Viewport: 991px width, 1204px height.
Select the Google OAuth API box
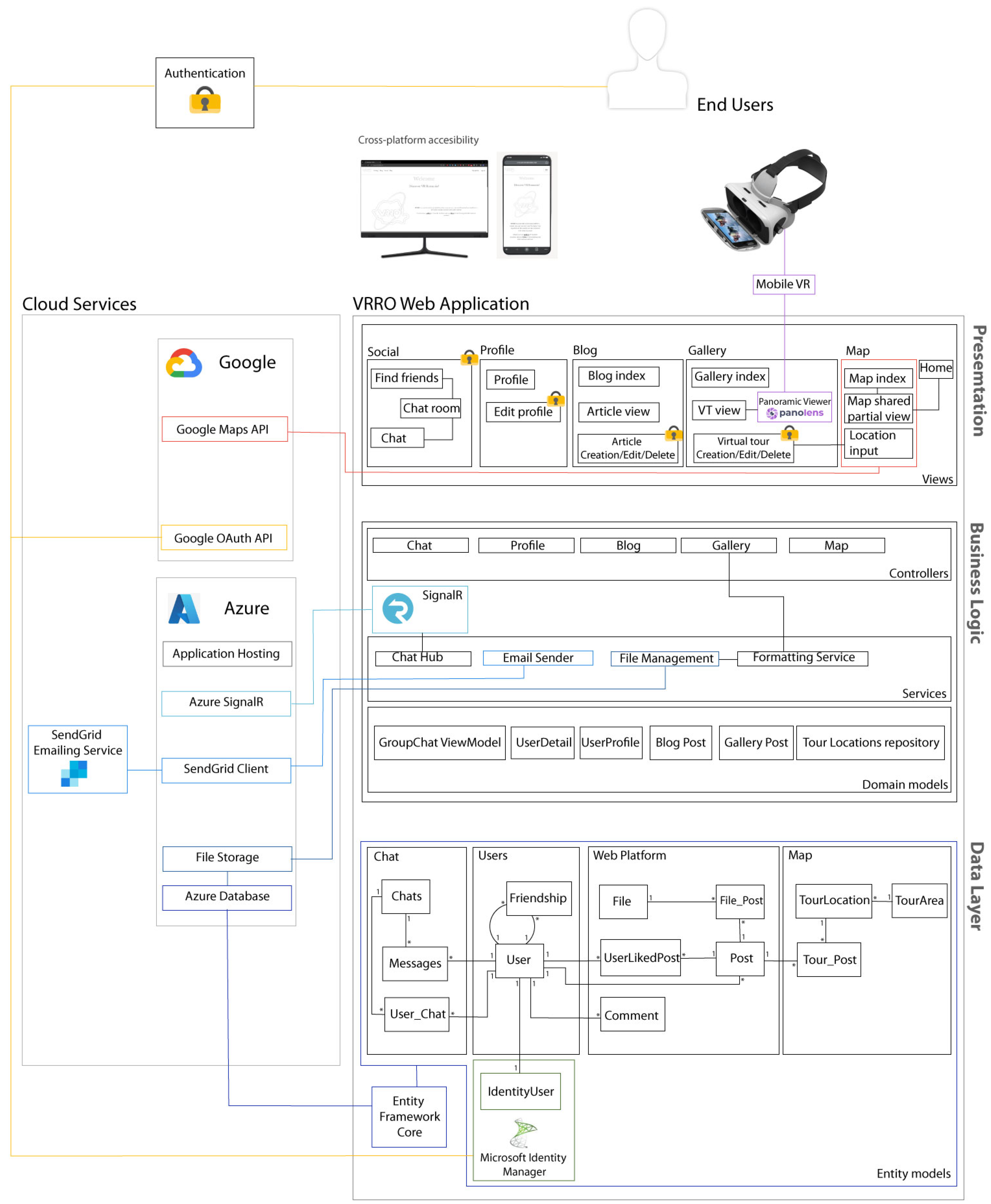[x=224, y=538]
